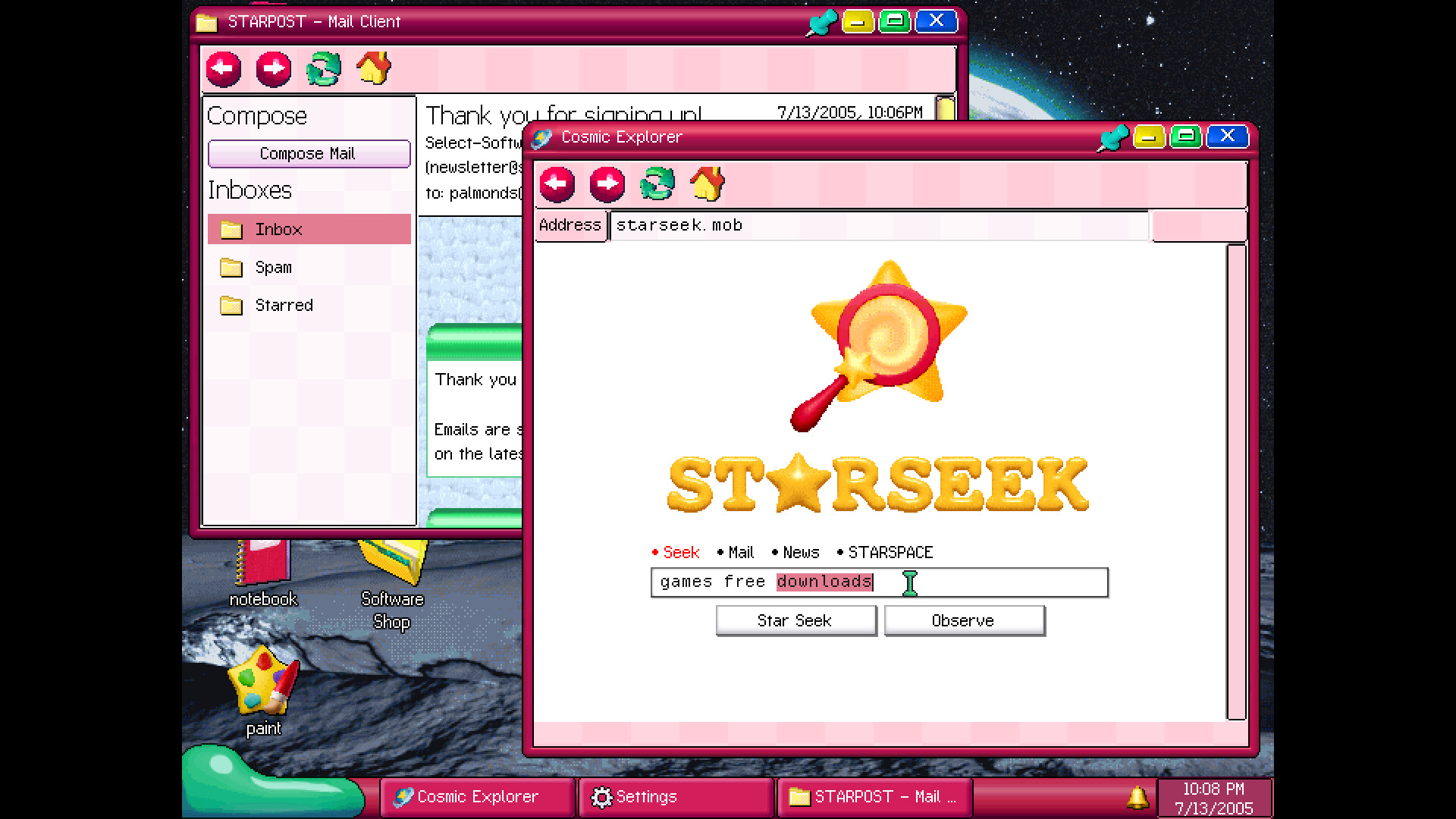Refresh the inbox in STARPOST mail client
This screenshot has height=819, width=1456.
click(323, 69)
